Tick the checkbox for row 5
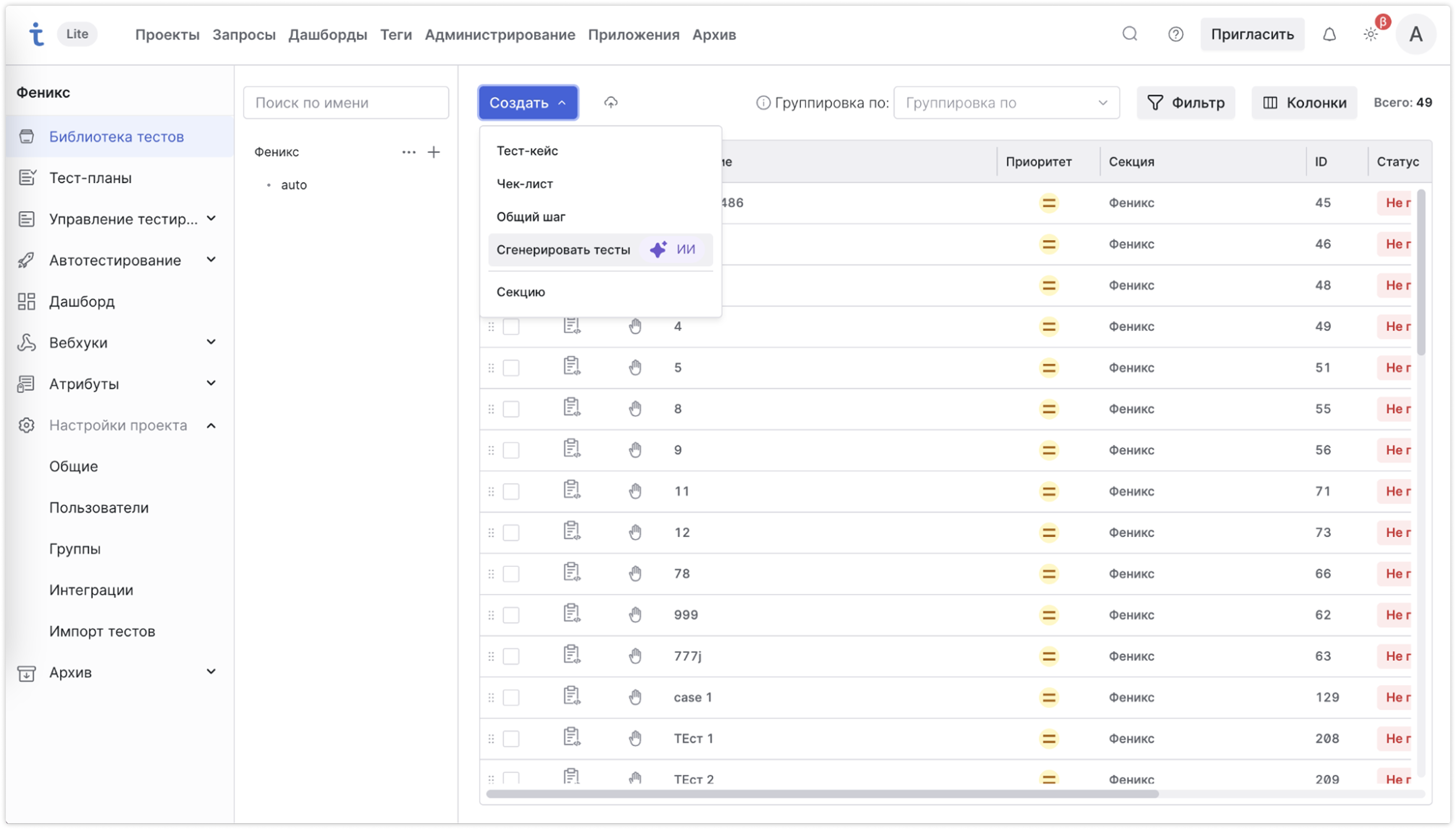 pos(510,368)
